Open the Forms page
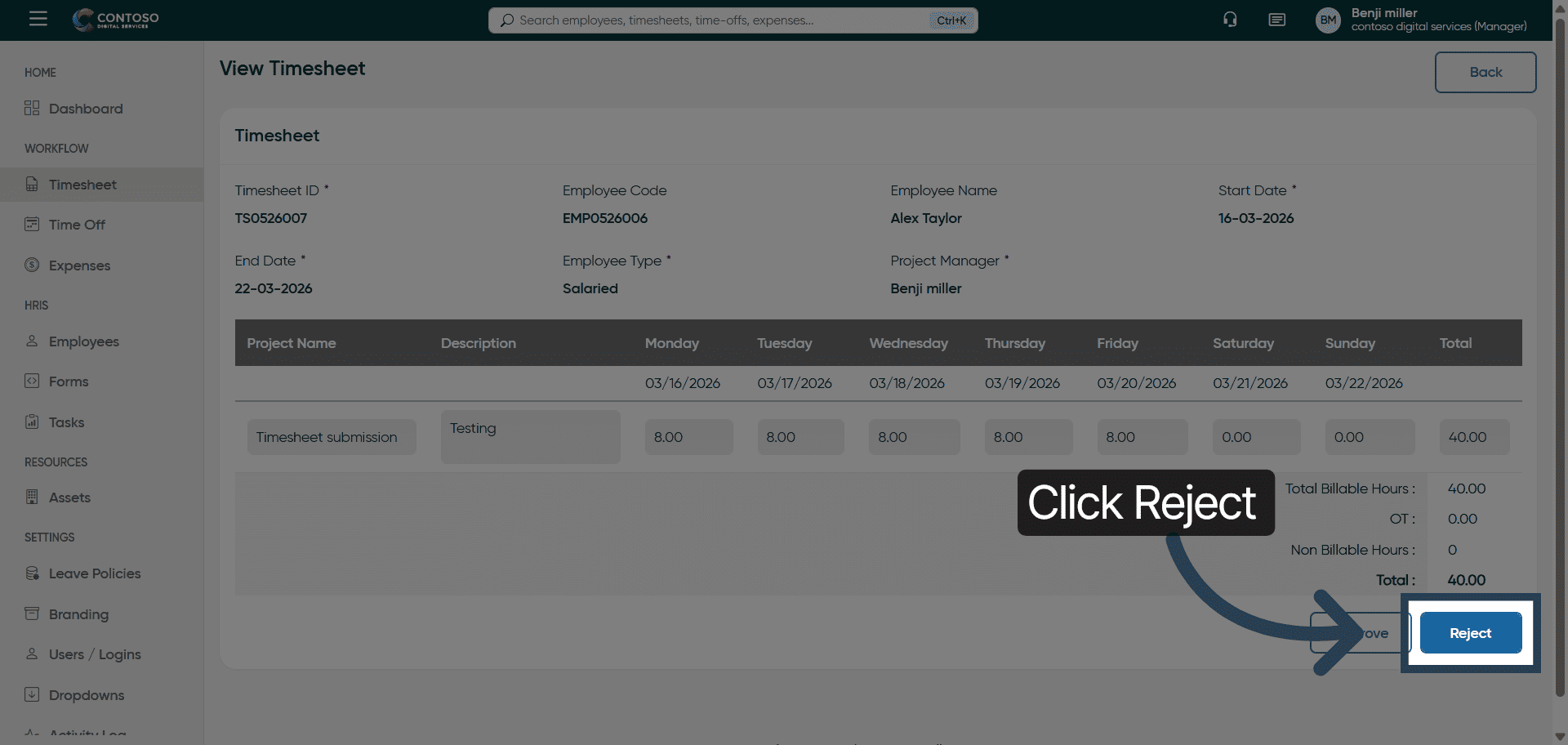This screenshot has height=745, width=1568. (69, 381)
